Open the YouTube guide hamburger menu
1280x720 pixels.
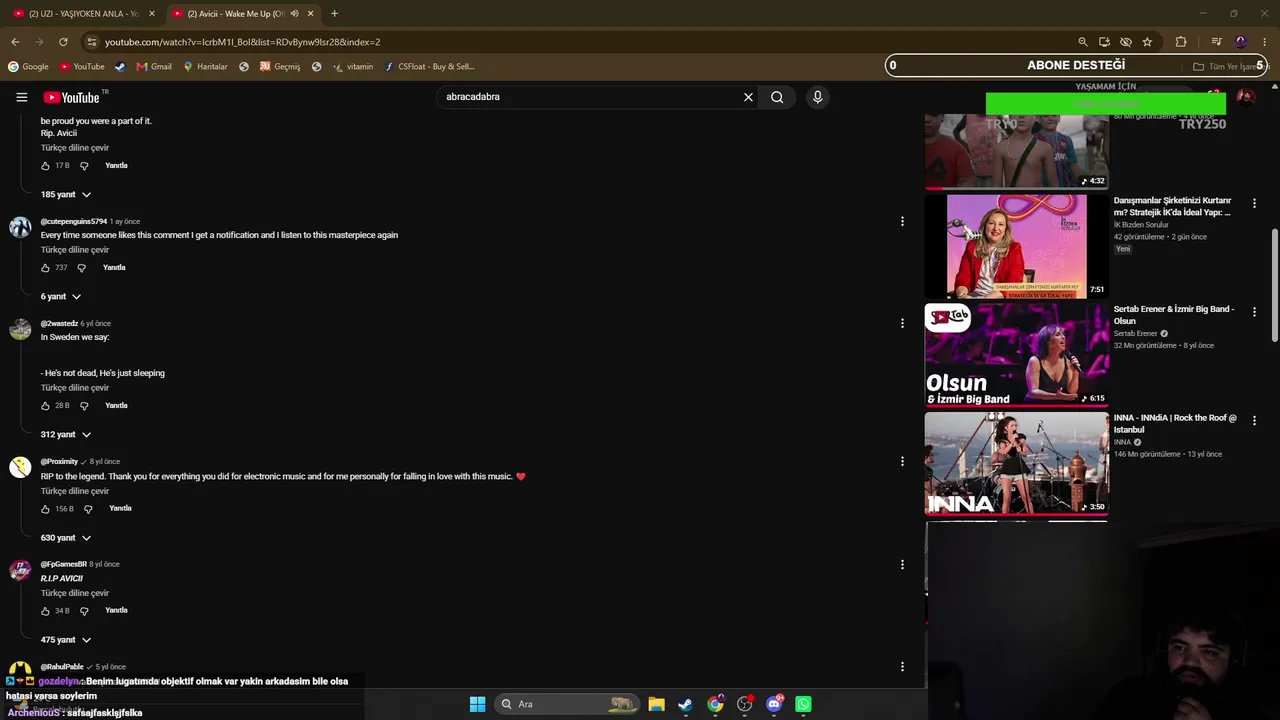click(21, 97)
